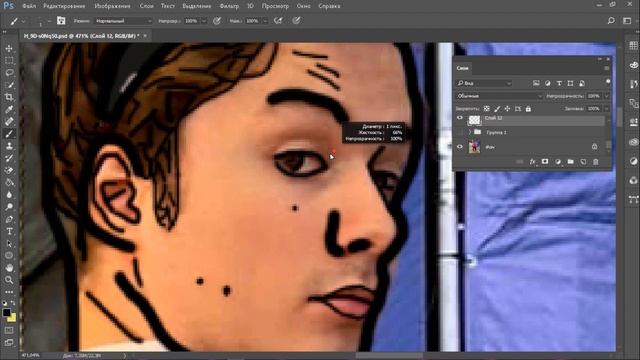Screen dimensions: 640x360
Task: Select the Move tool
Action: [9, 49]
